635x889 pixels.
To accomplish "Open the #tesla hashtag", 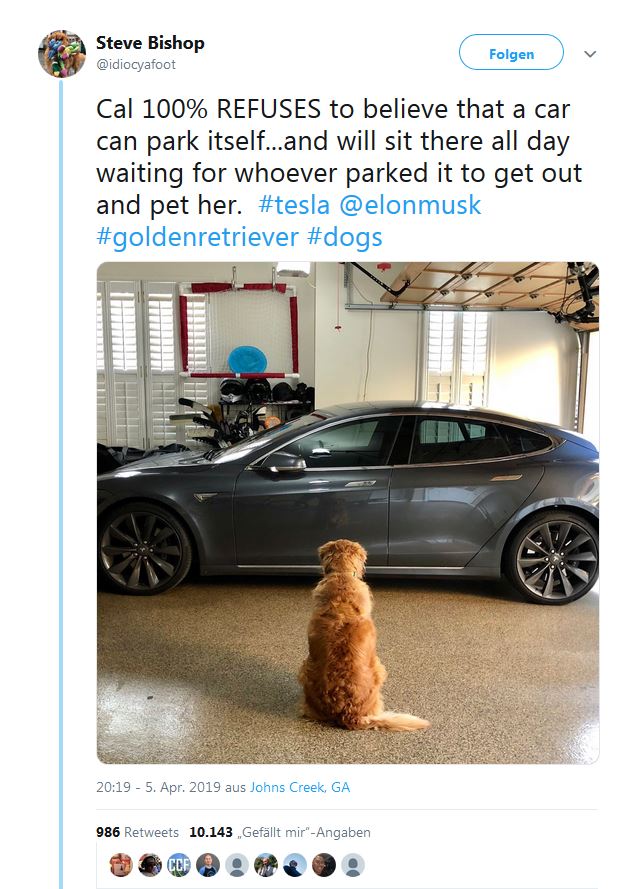I will pyautogui.click(x=292, y=206).
